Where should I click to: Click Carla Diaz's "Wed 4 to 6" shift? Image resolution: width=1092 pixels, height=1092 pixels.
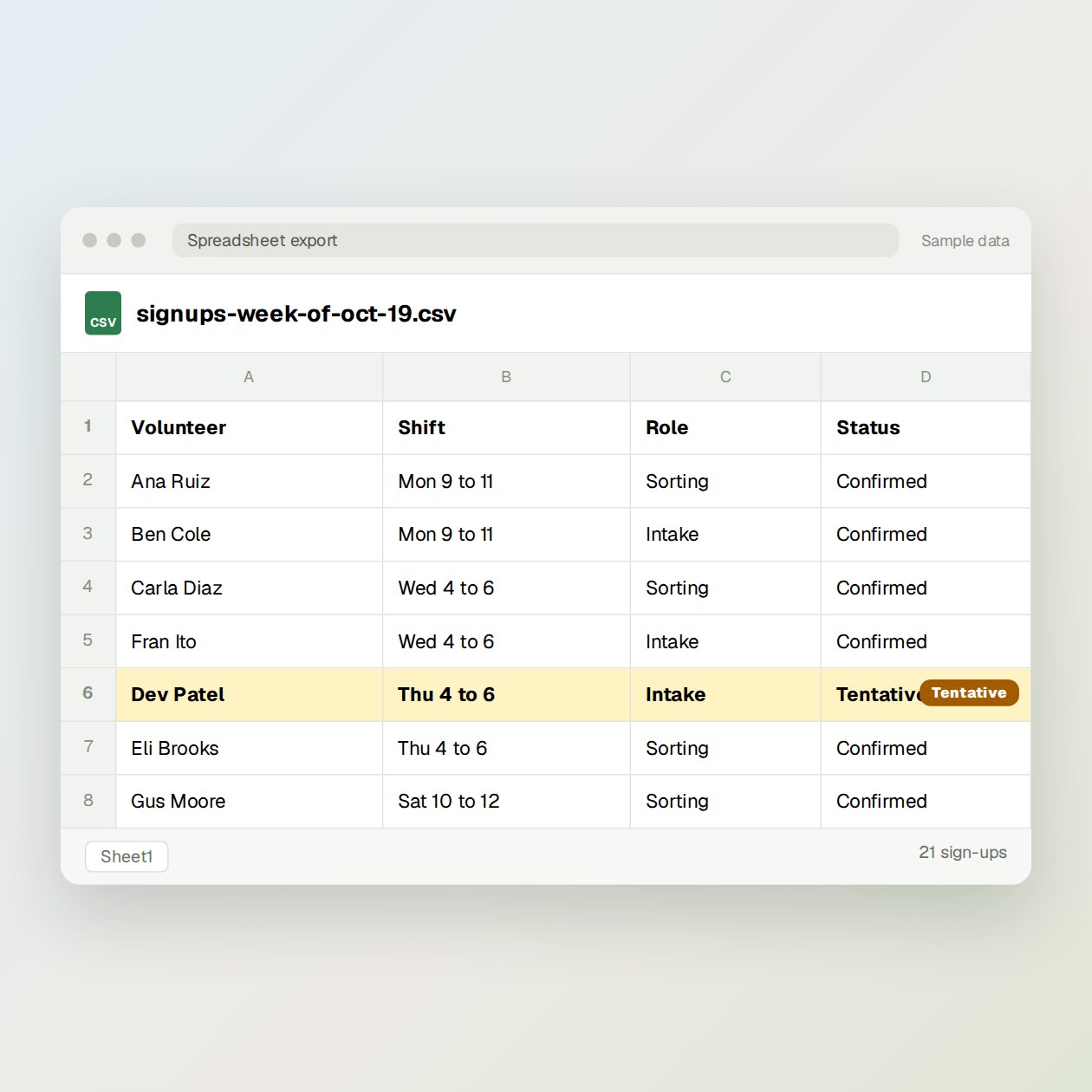click(x=506, y=588)
